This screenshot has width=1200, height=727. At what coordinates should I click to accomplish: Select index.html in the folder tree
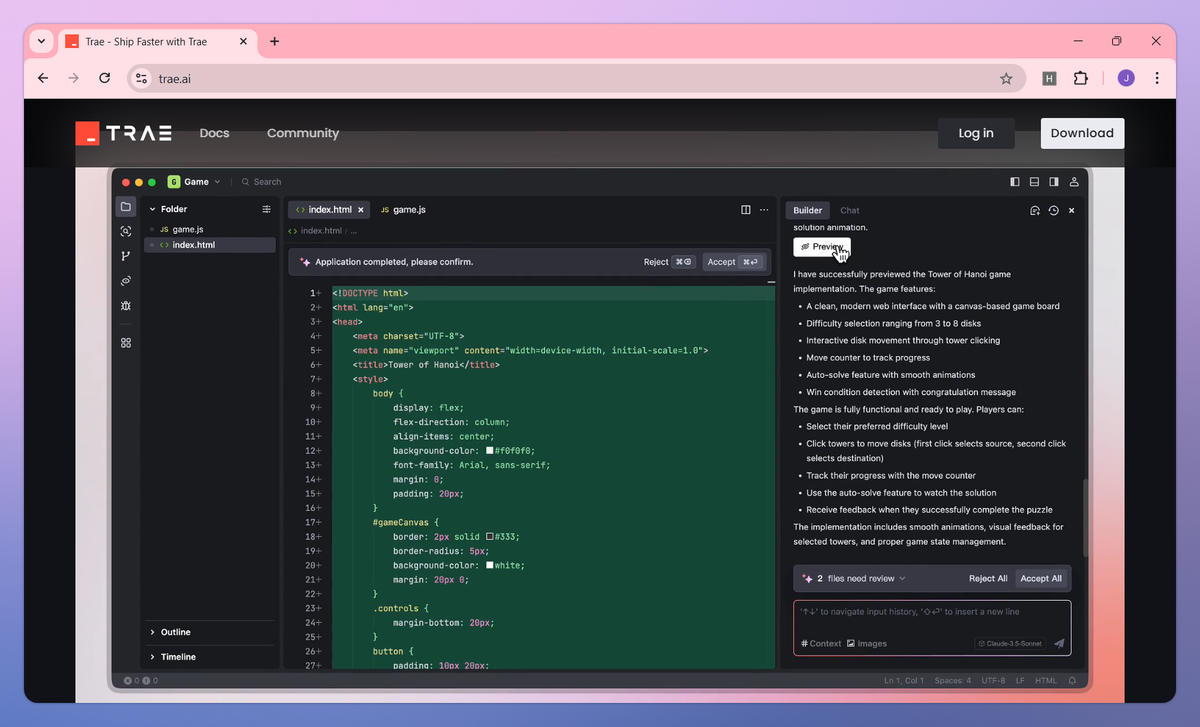(209, 244)
